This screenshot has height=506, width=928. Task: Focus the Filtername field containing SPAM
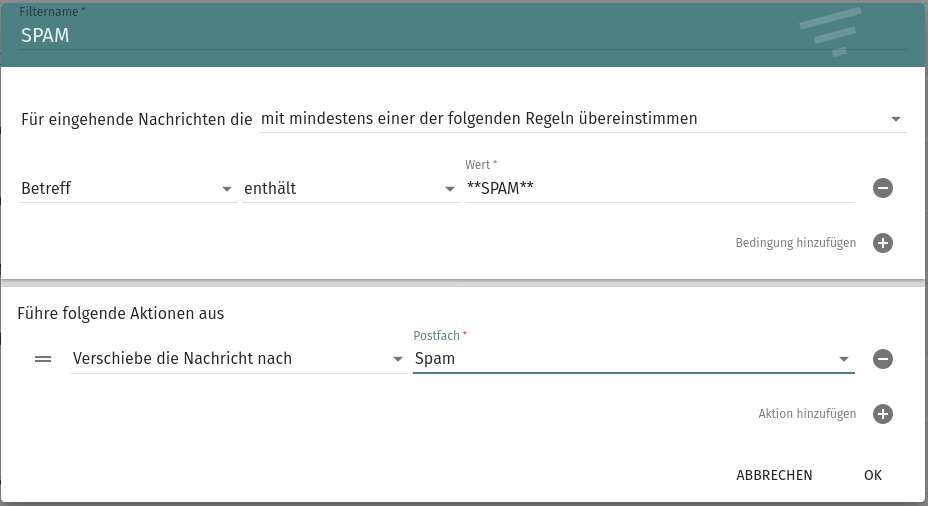(x=400, y=35)
